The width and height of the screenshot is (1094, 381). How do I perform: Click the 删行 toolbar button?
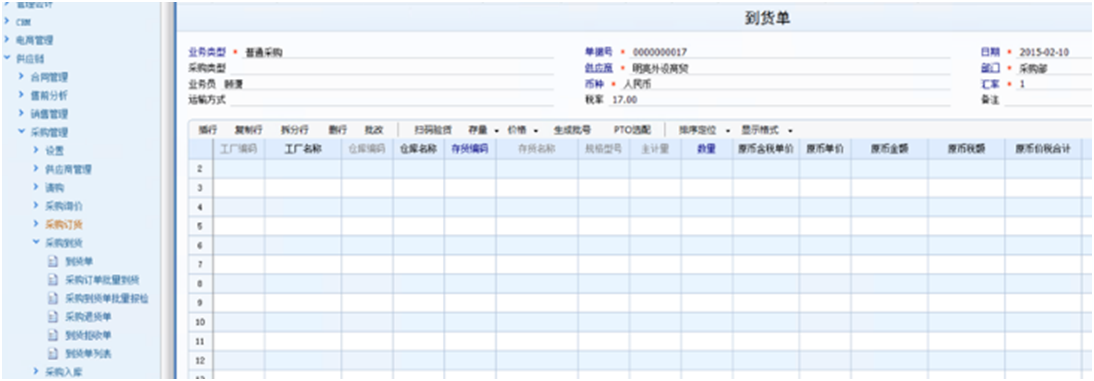pos(338,130)
